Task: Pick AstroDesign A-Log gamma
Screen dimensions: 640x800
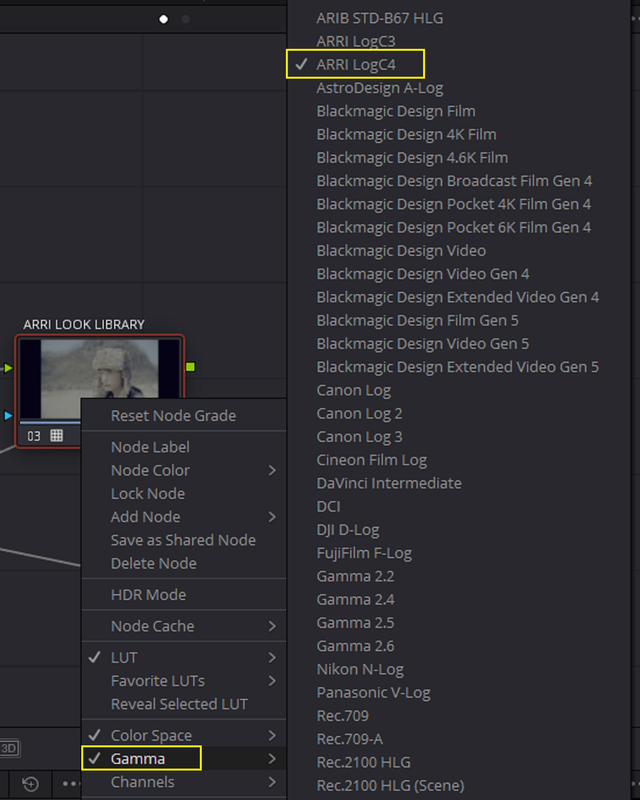Action: (380, 88)
